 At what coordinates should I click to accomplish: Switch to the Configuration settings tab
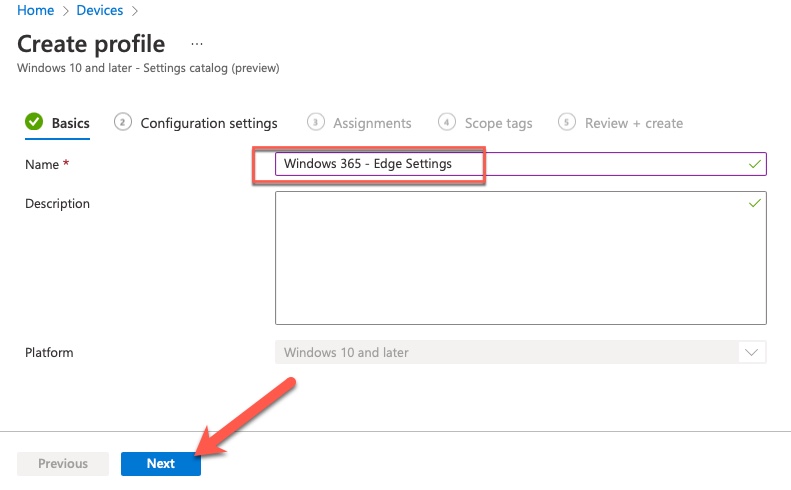(x=209, y=123)
